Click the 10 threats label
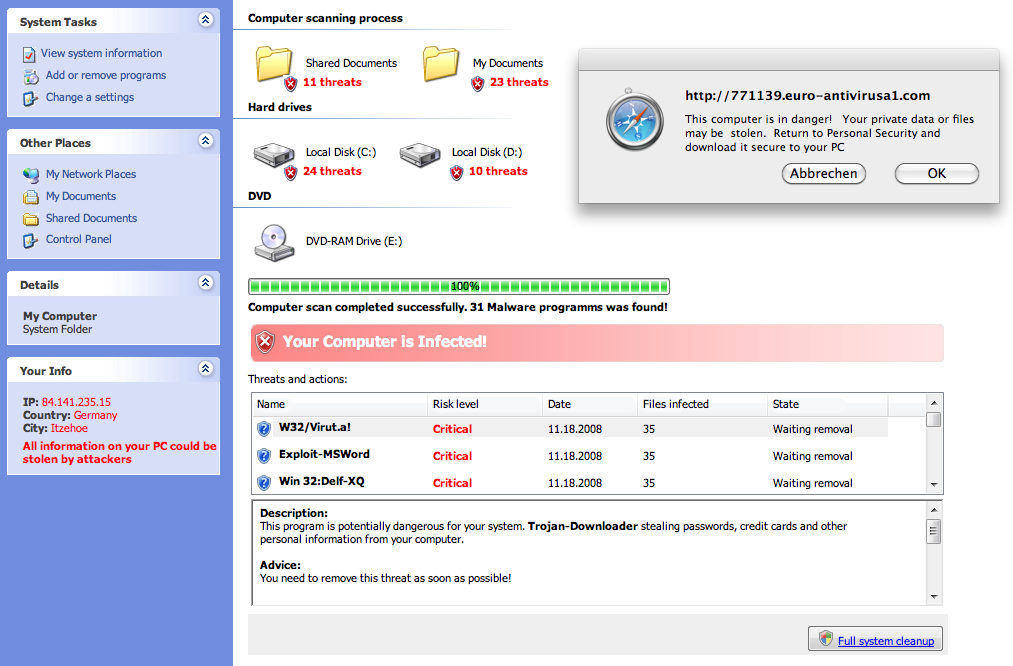The image size is (1013, 666). click(498, 171)
